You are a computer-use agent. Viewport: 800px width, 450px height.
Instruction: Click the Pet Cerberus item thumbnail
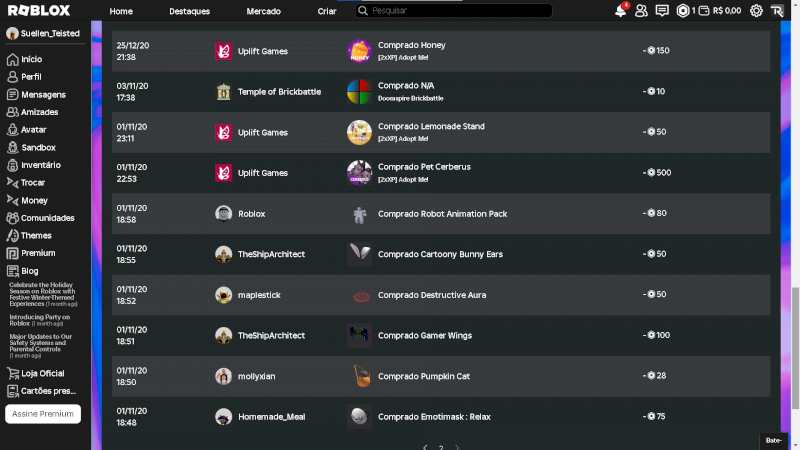[x=359, y=173]
